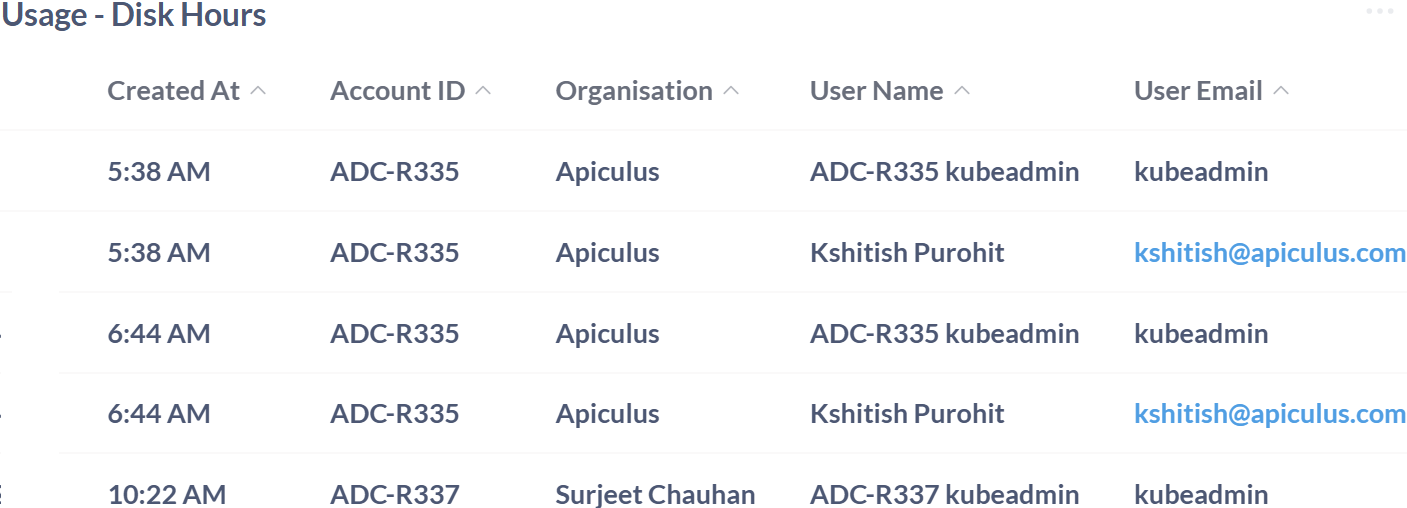Image resolution: width=1407 pixels, height=508 pixels.
Task: Select Kshitish Purohit in the 5:38 AM row
Action: [907, 253]
